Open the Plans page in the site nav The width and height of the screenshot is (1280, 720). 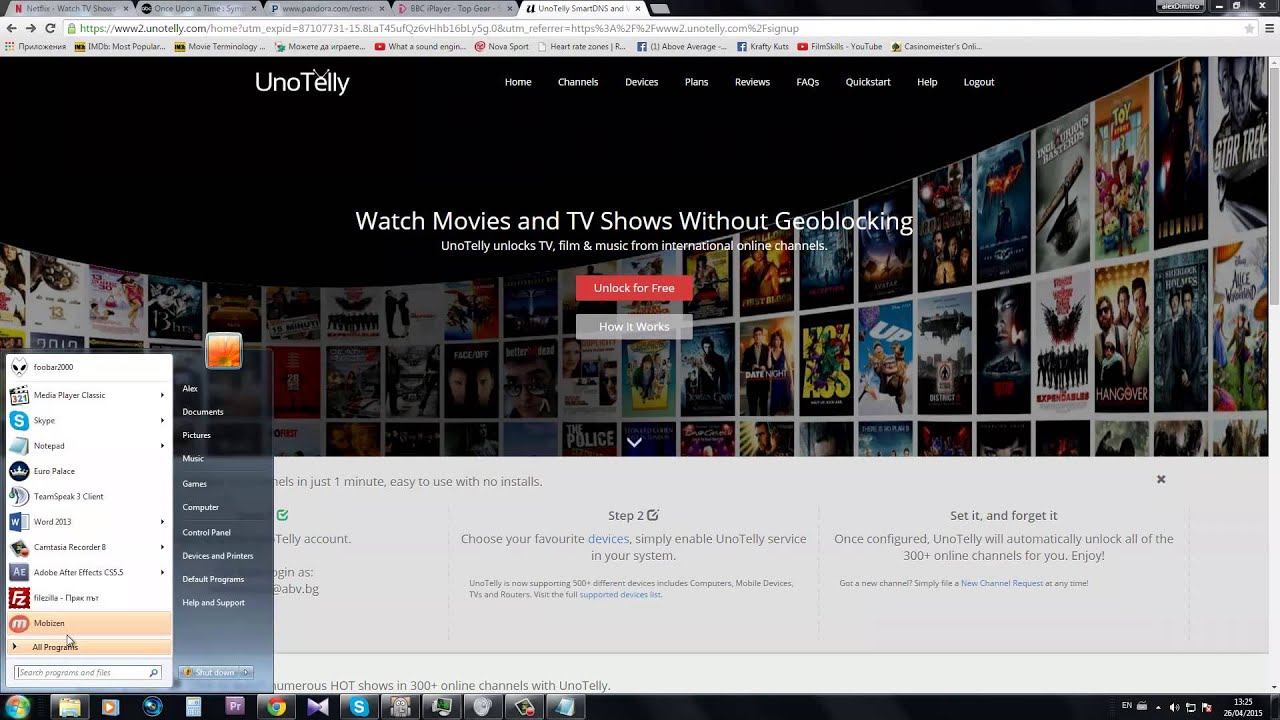696,82
